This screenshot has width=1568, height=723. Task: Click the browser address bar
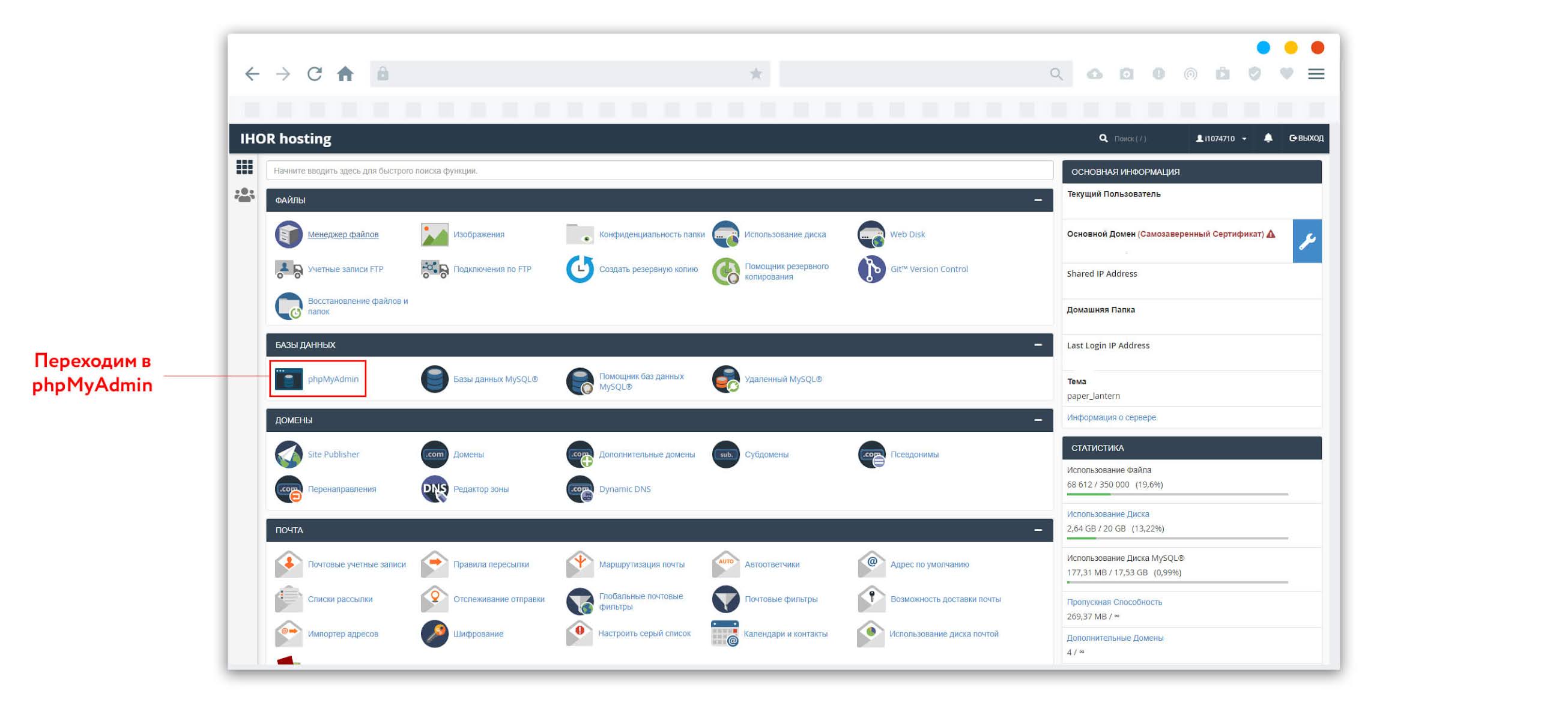click(x=570, y=74)
